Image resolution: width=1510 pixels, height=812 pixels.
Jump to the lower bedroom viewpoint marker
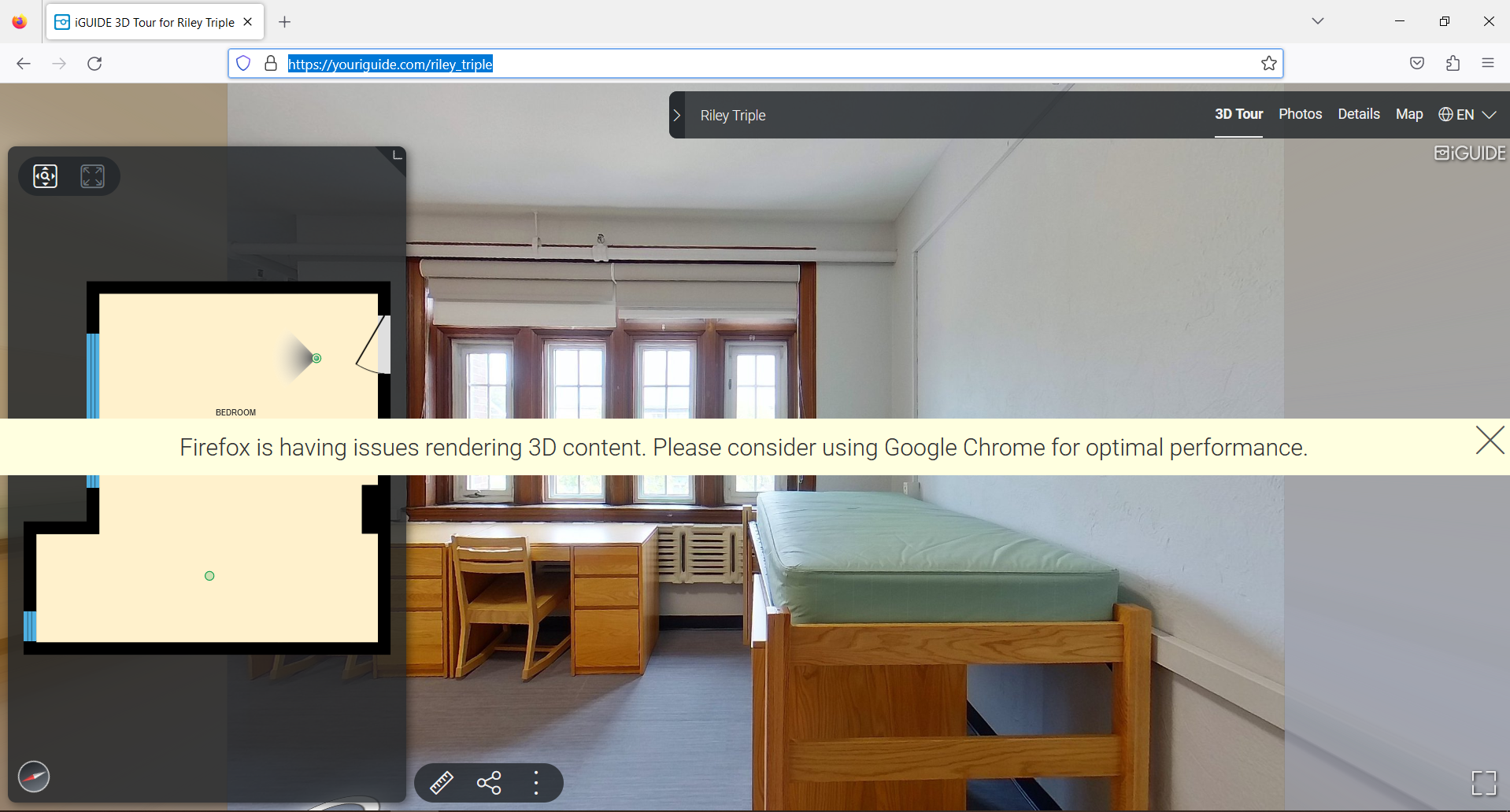(209, 576)
